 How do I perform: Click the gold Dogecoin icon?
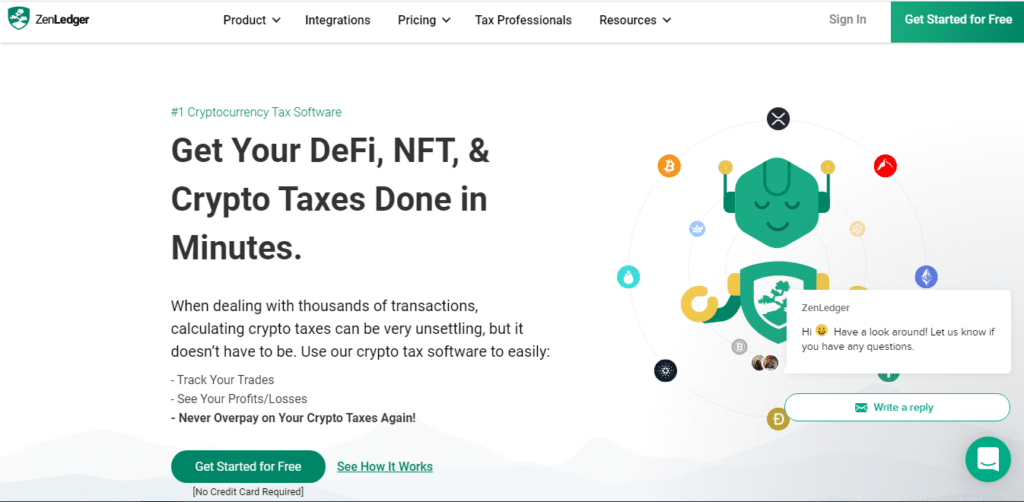(x=778, y=420)
